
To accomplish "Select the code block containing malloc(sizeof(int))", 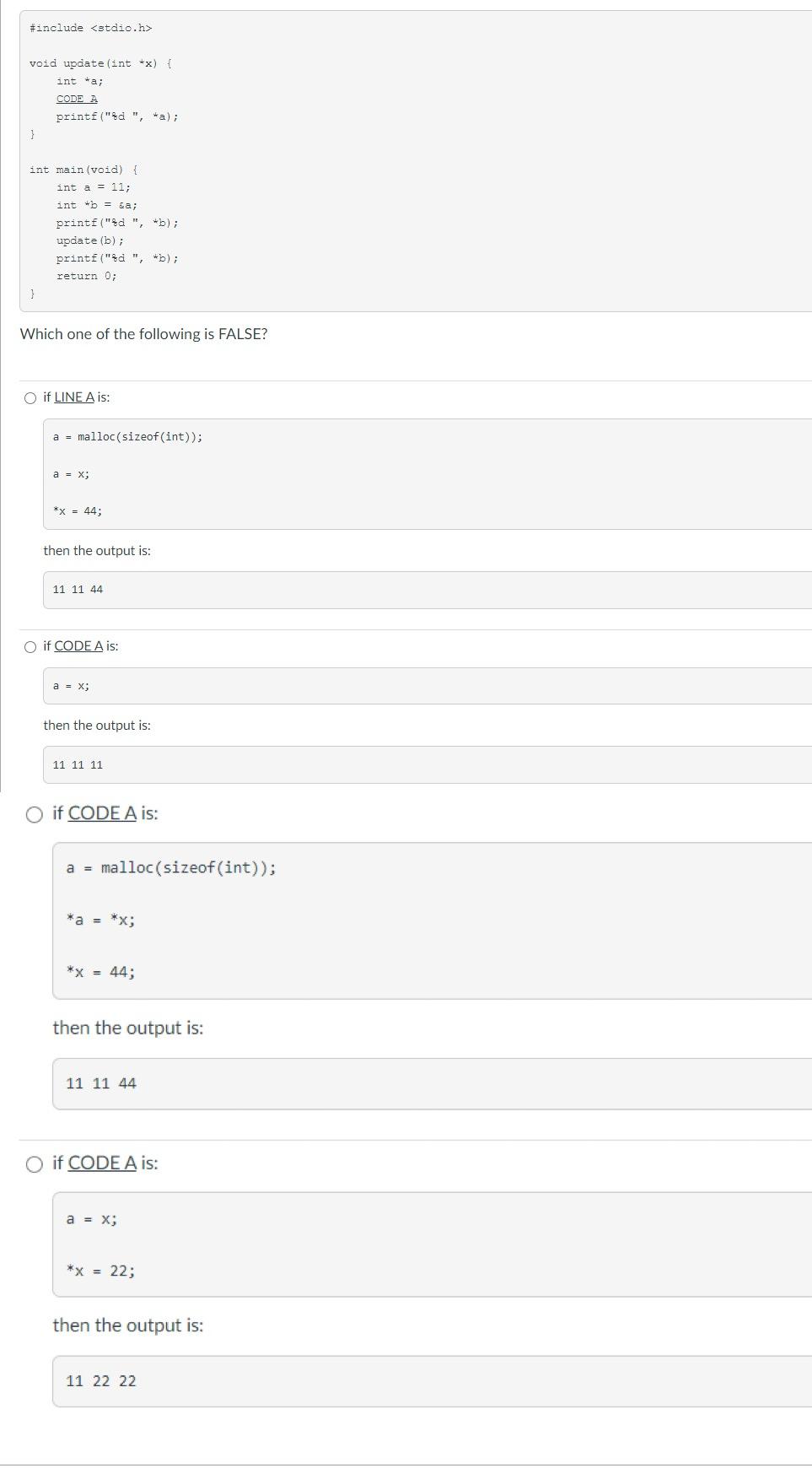I will click(x=126, y=437).
